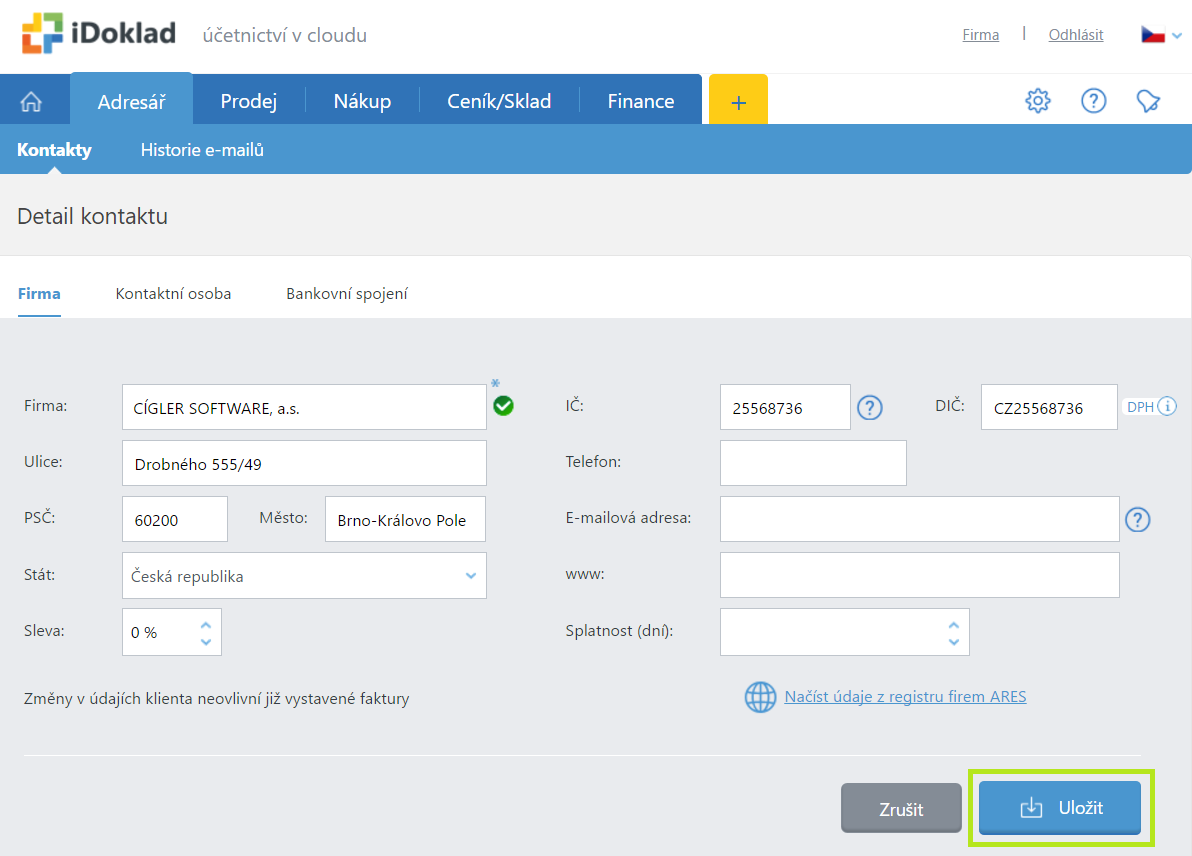Expand the language selector chevron
1192x856 pixels.
click(1177, 36)
